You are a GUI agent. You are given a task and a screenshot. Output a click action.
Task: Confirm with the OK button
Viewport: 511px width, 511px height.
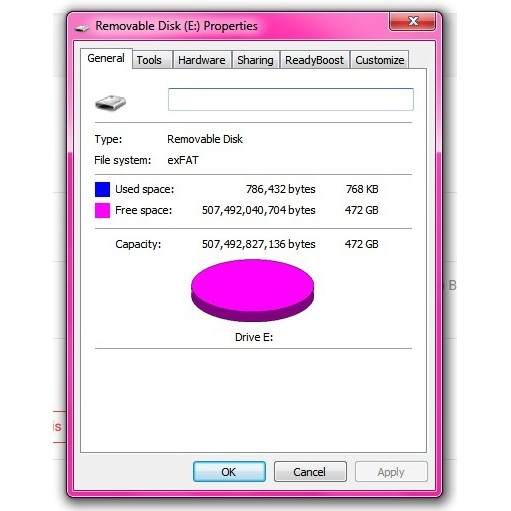[x=229, y=471]
